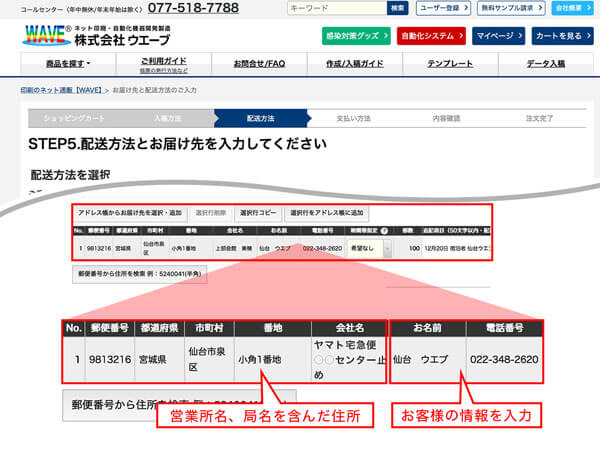Click the help icon beside 時間帯指定
Image resolution: width=600 pixels, height=450 pixels.
pyautogui.click(x=384, y=229)
